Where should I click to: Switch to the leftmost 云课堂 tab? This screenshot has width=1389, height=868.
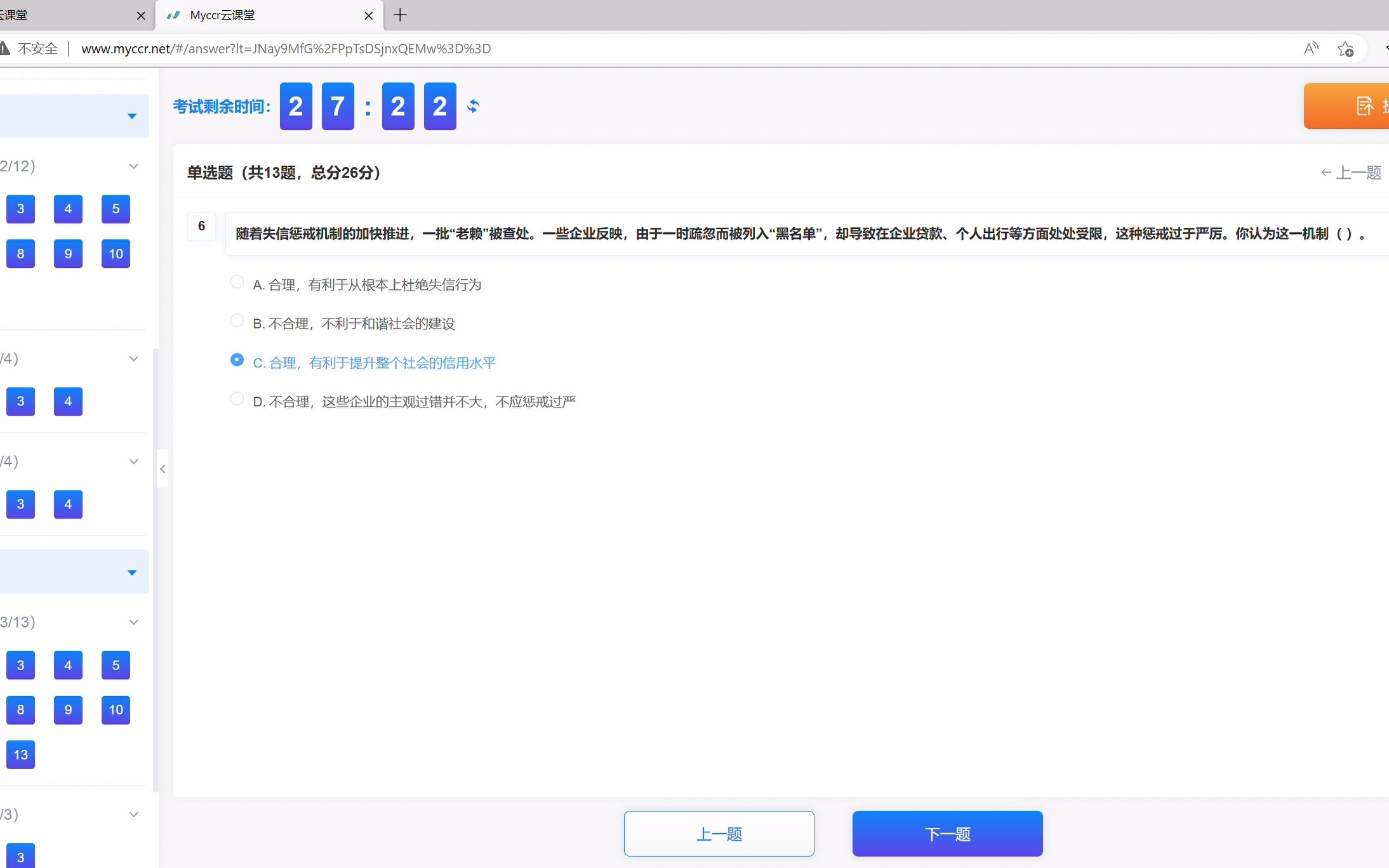coord(76,15)
